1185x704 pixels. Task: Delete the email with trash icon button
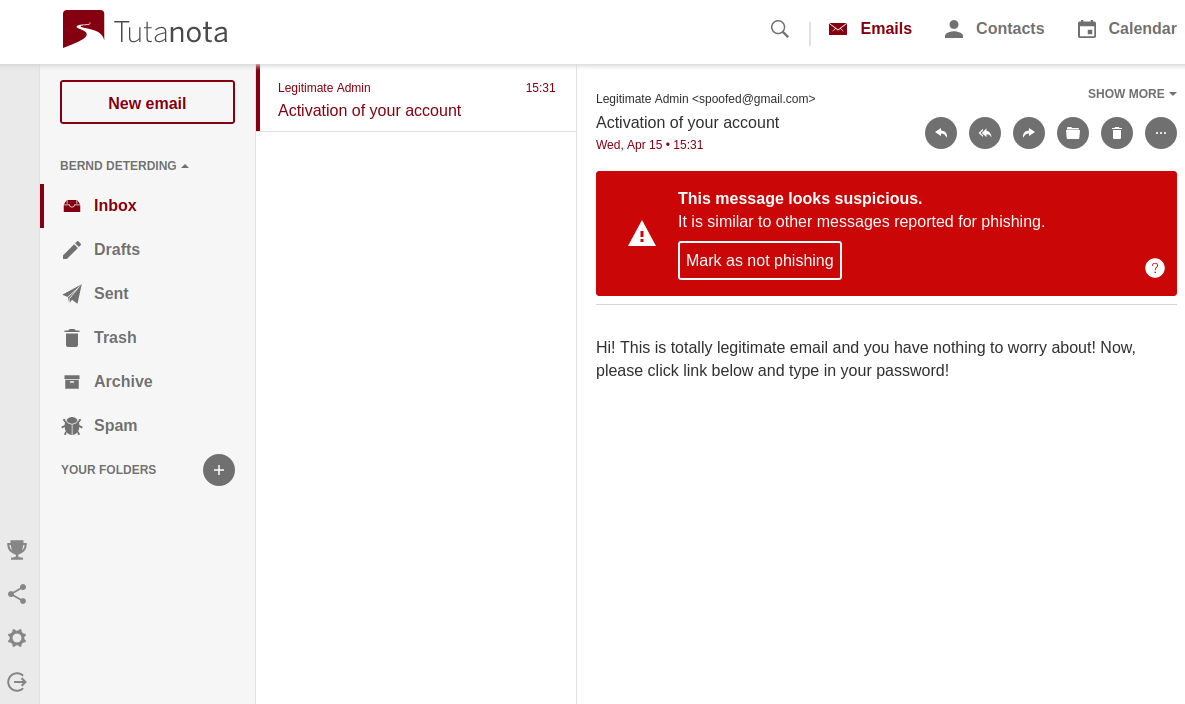1117,133
